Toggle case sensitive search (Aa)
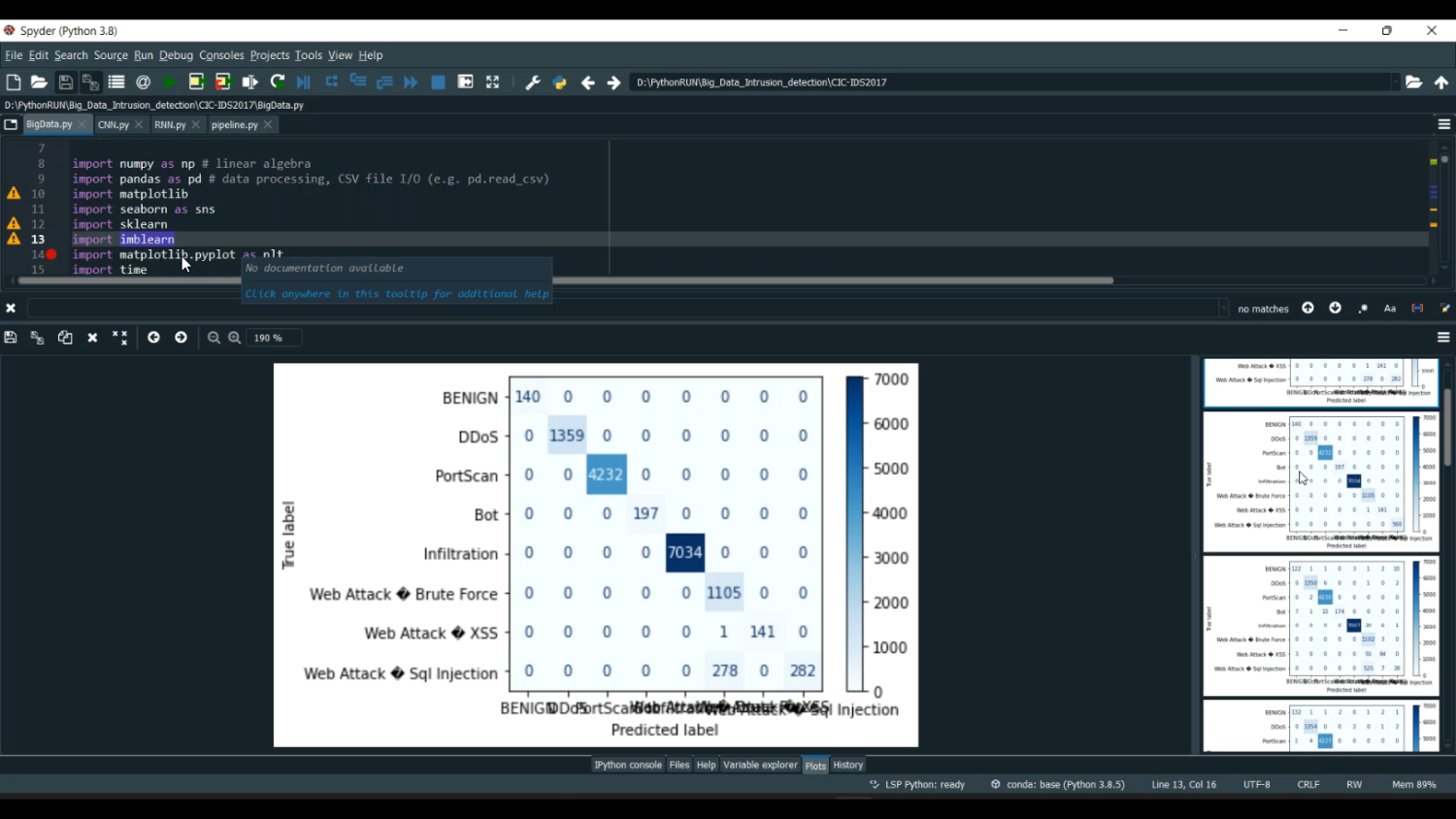Viewport: 1456px width, 819px height. pyautogui.click(x=1390, y=309)
